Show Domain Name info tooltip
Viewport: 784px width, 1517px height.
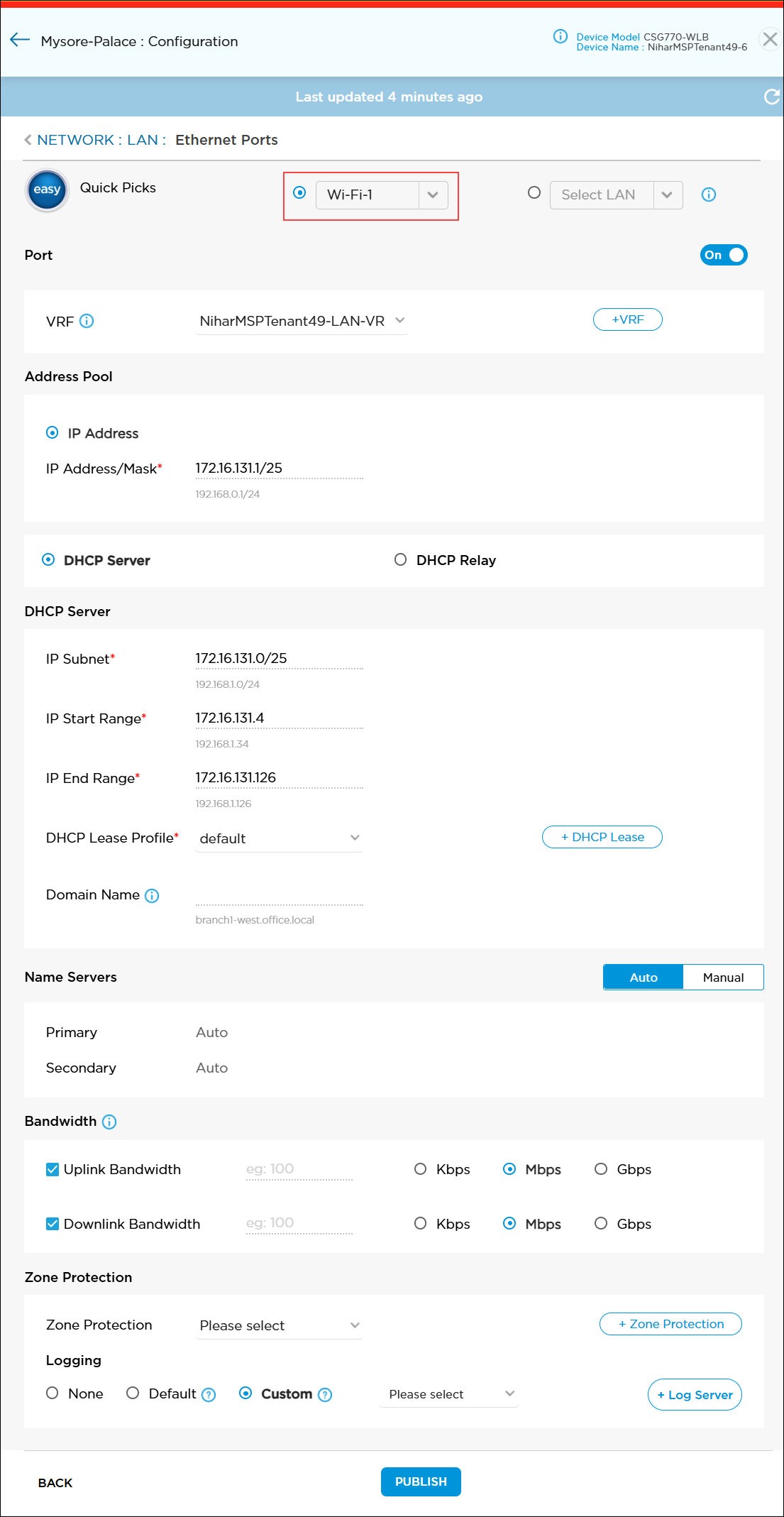pos(152,896)
